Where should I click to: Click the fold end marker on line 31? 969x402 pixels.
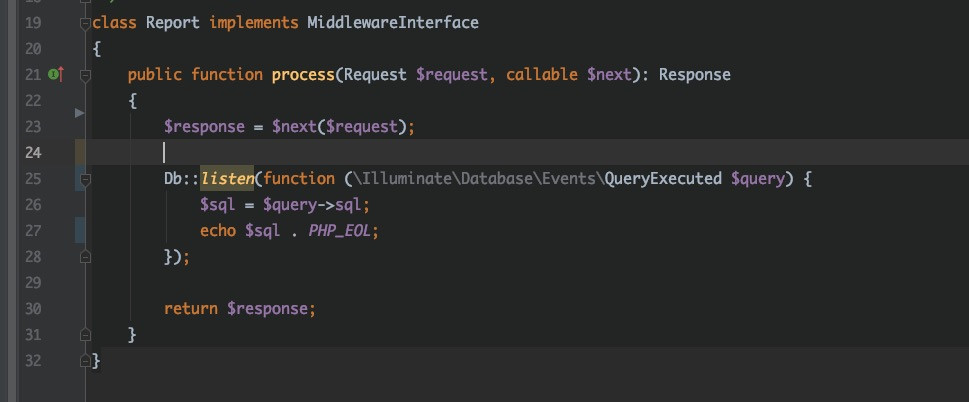tap(85, 334)
